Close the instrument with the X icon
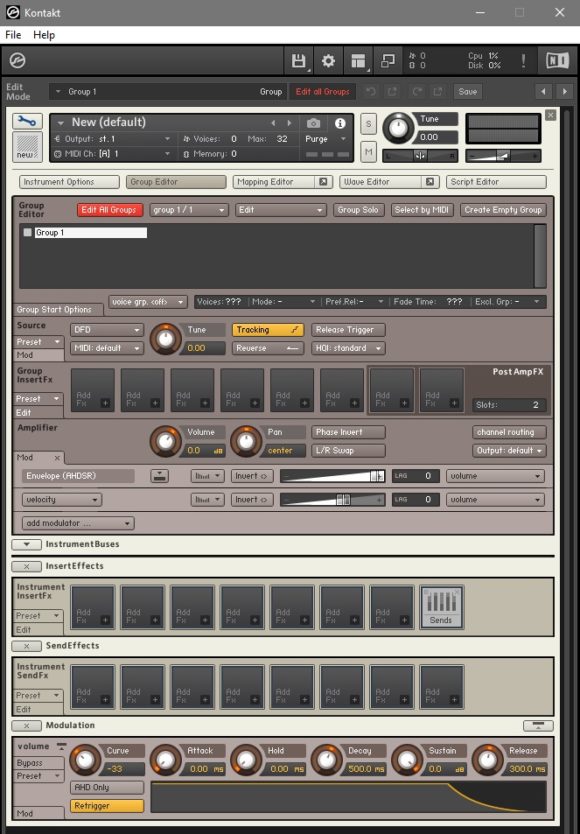This screenshot has height=834, width=580. click(551, 115)
